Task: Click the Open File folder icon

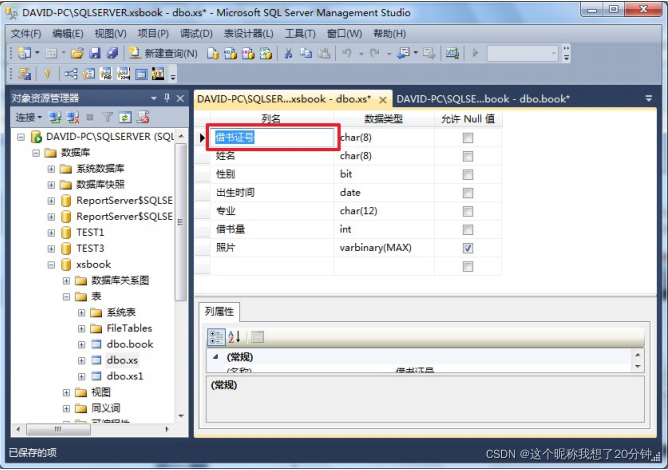Action: pyautogui.click(x=77, y=53)
